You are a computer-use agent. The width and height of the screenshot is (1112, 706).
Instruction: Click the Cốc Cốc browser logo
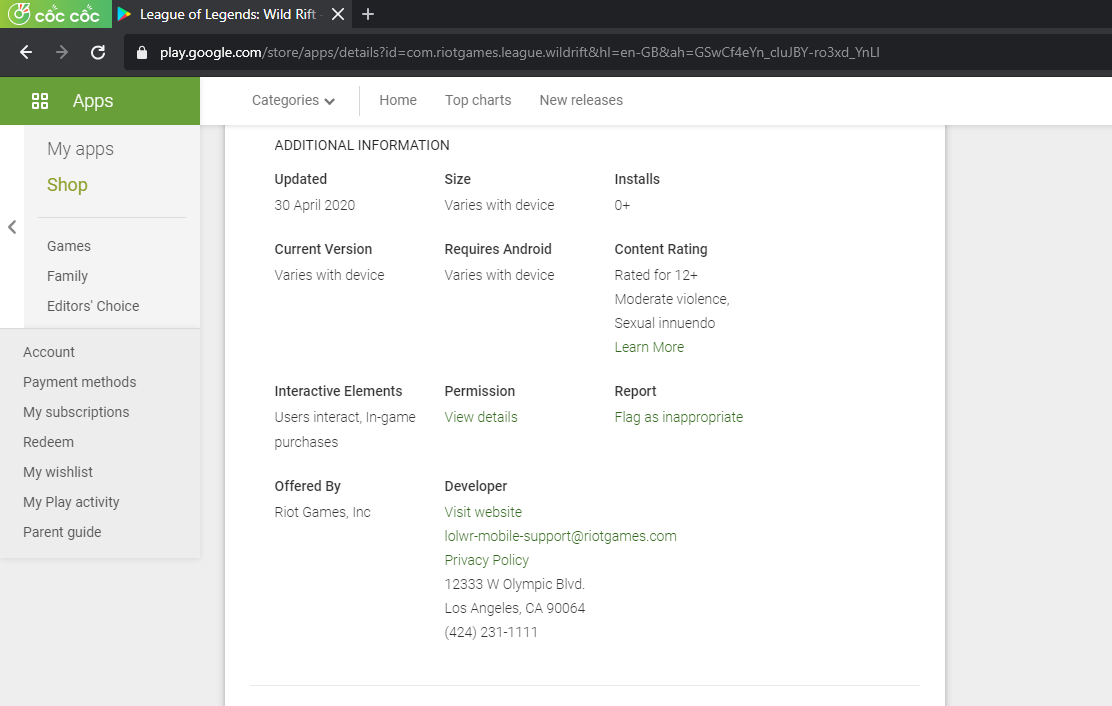pyautogui.click(x=55, y=13)
